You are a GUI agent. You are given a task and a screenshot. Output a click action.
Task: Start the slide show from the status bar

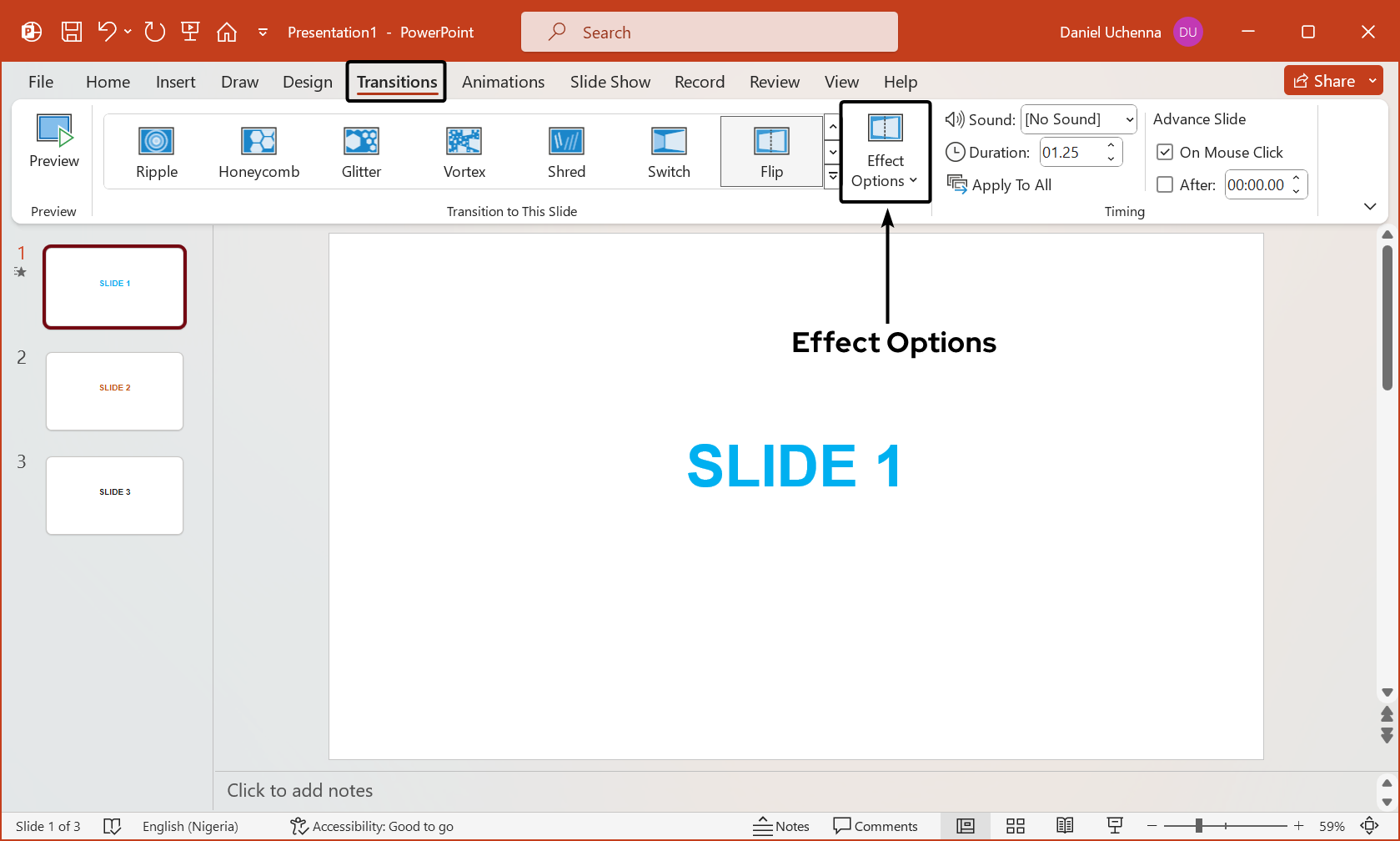click(1114, 826)
